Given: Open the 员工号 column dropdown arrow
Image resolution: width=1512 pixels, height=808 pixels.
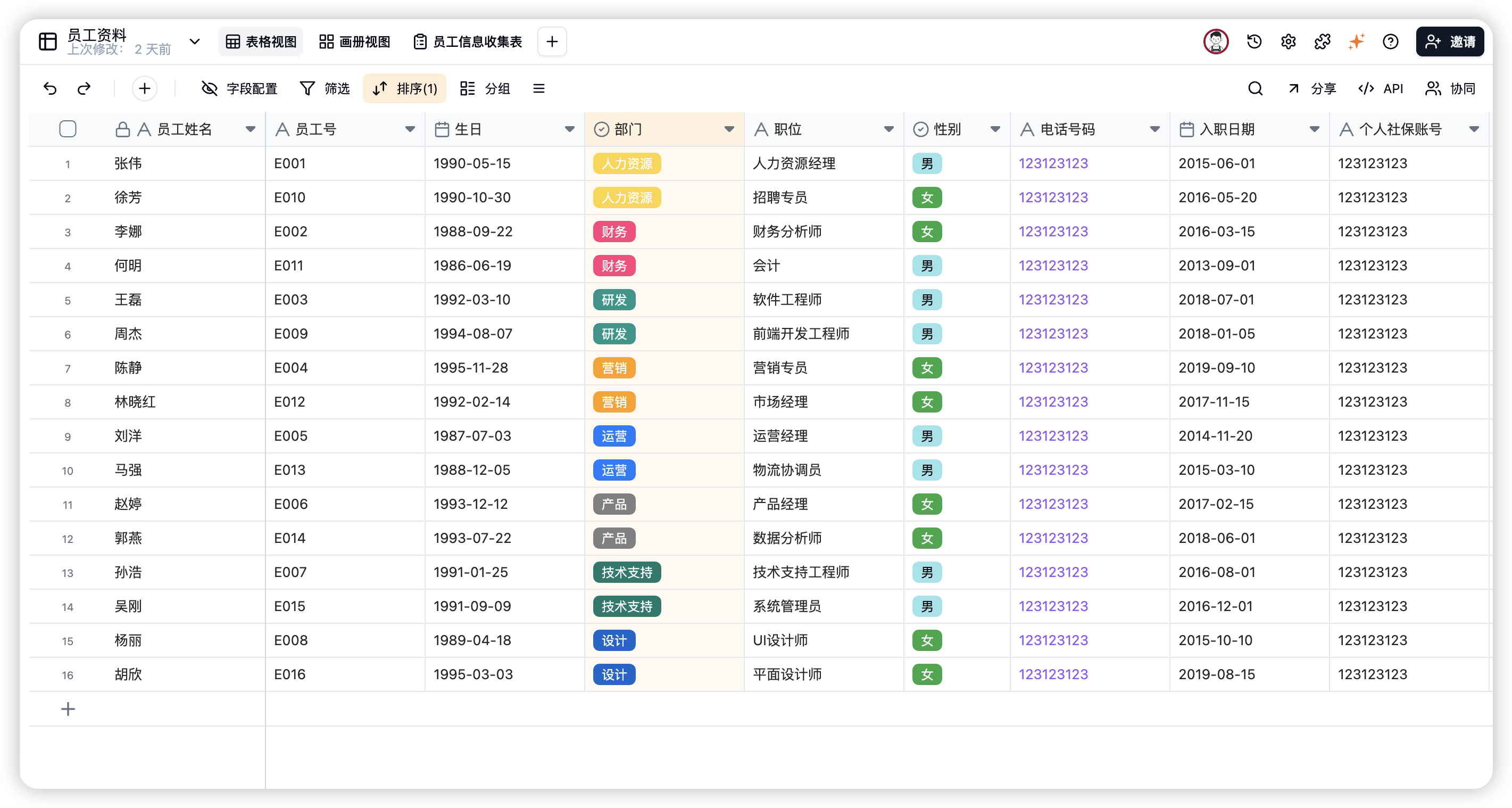Looking at the screenshot, I should [x=410, y=129].
